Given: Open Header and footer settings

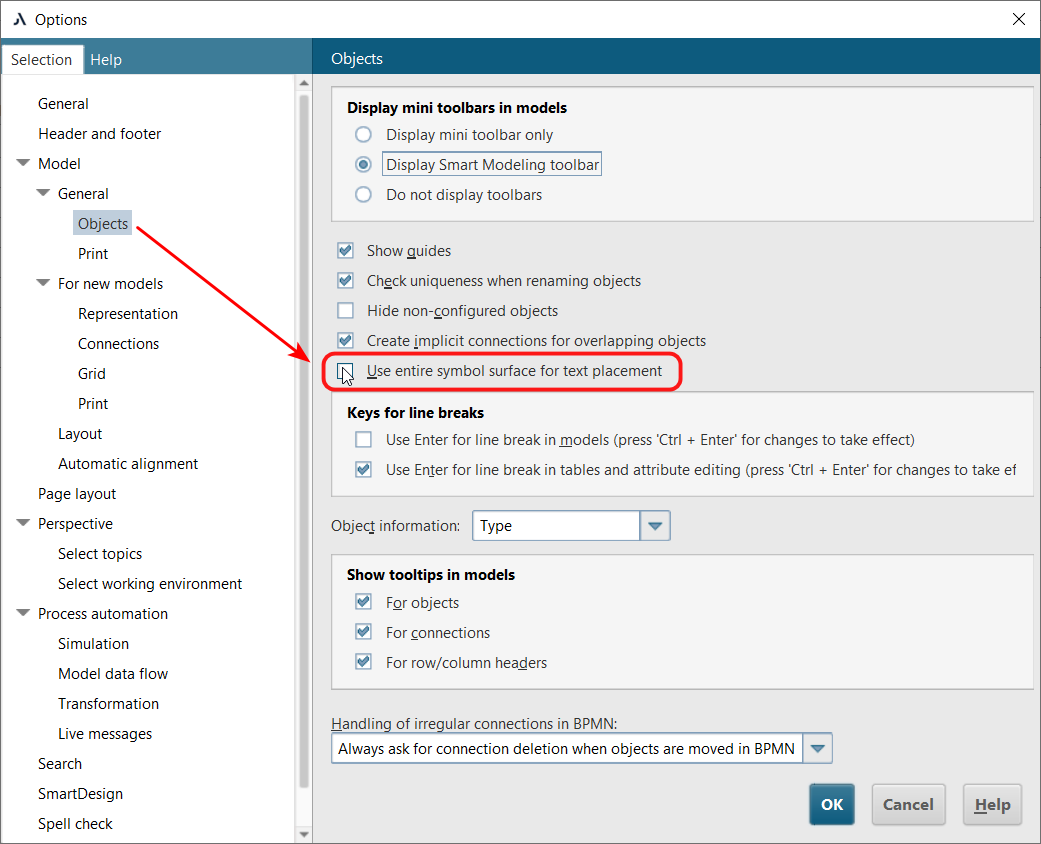Looking at the screenshot, I should tap(99, 134).
